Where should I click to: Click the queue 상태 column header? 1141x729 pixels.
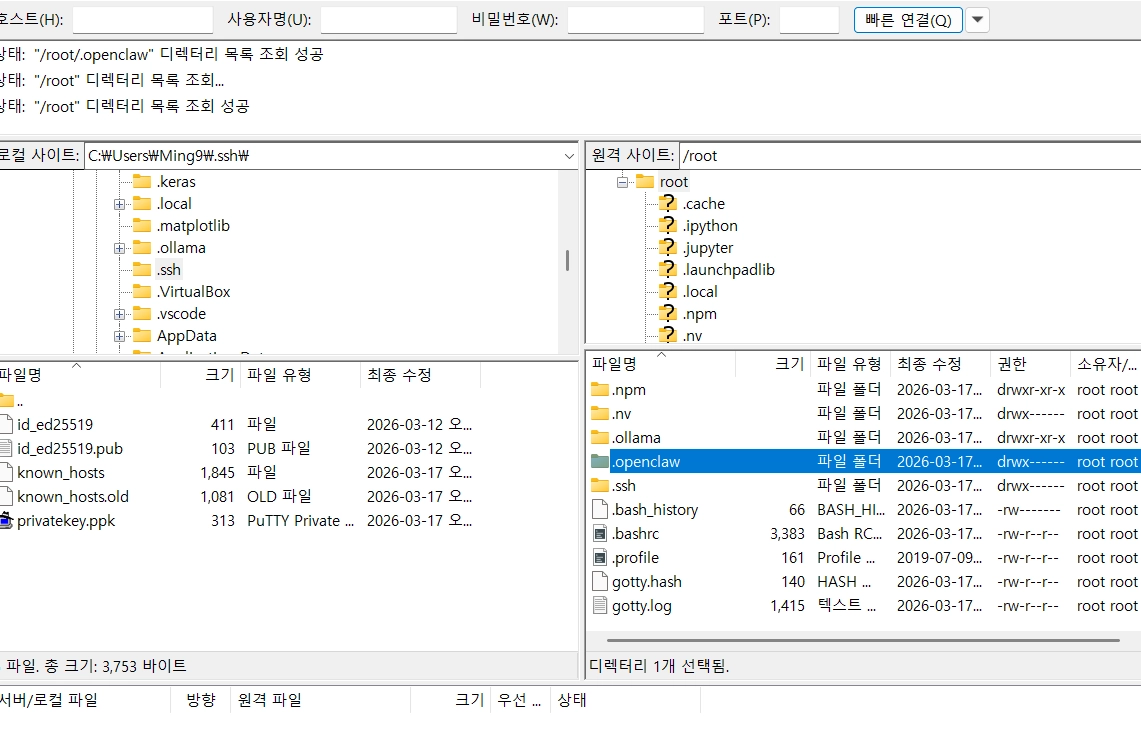[624, 700]
